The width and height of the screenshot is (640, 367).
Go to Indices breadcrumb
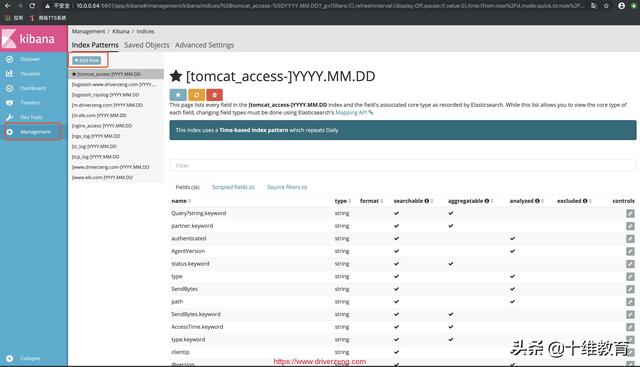[145, 31]
